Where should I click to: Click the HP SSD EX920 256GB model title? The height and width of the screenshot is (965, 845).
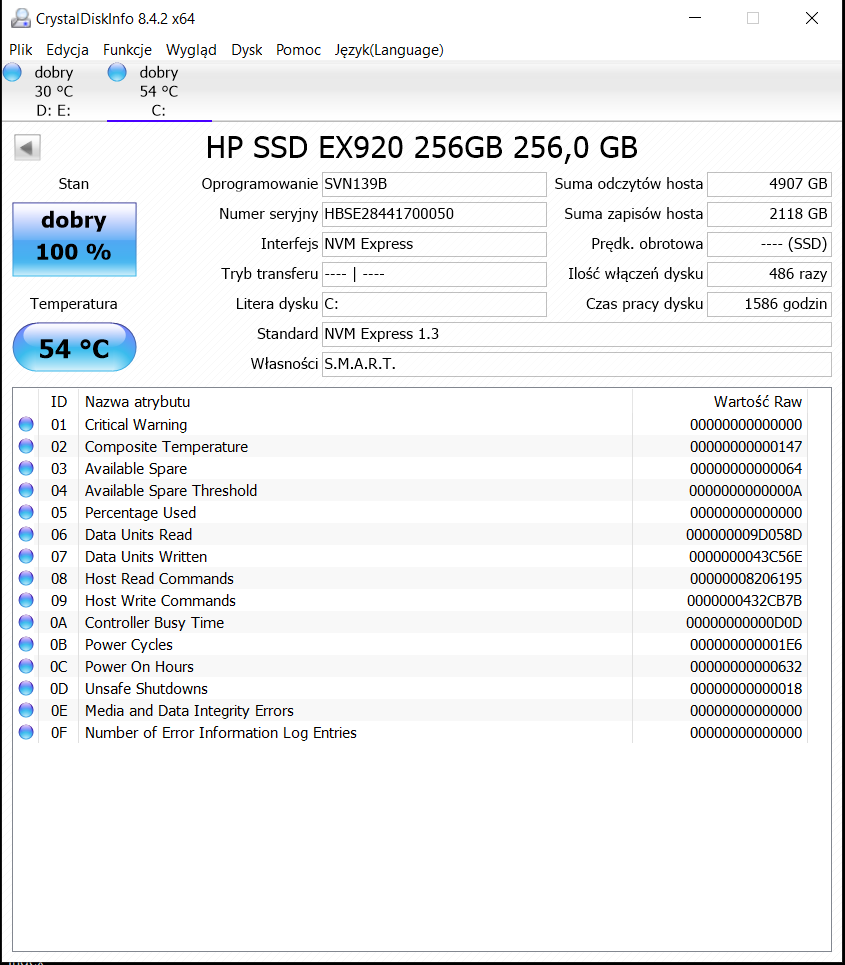[422, 148]
